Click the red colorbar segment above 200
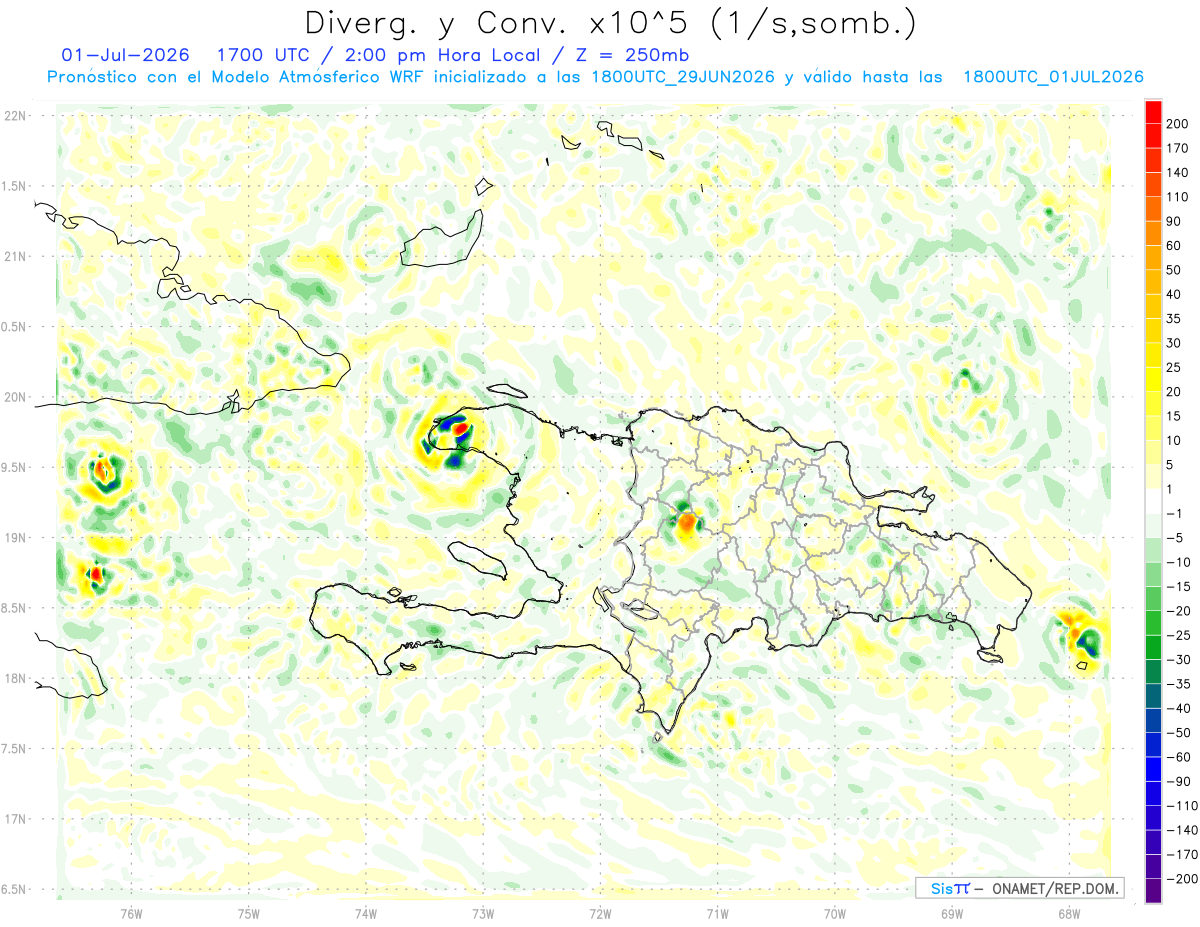This screenshot has height=927, width=1200. coord(1153,110)
